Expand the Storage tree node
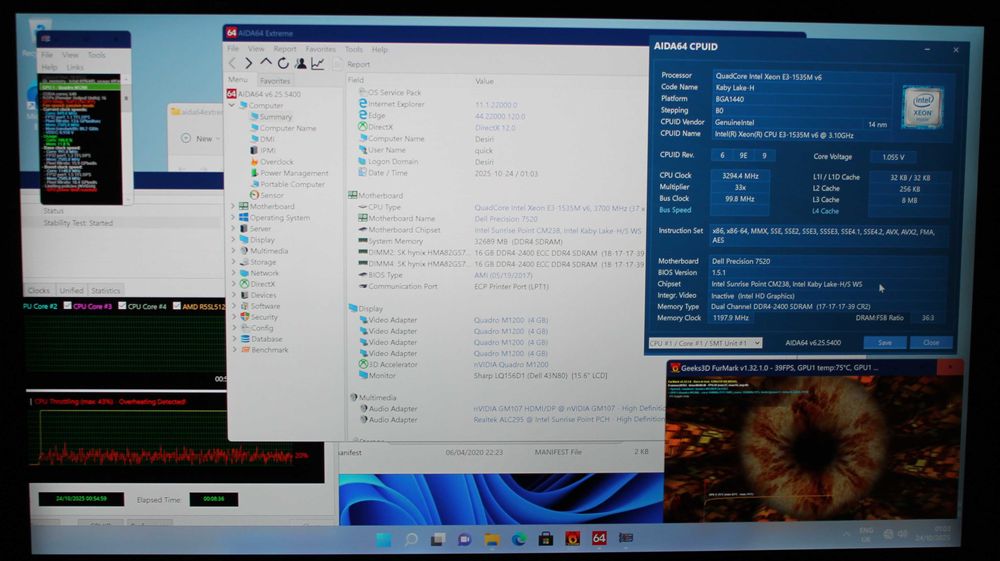The width and height of the screenshot is (1000, 561). point(233,262)
